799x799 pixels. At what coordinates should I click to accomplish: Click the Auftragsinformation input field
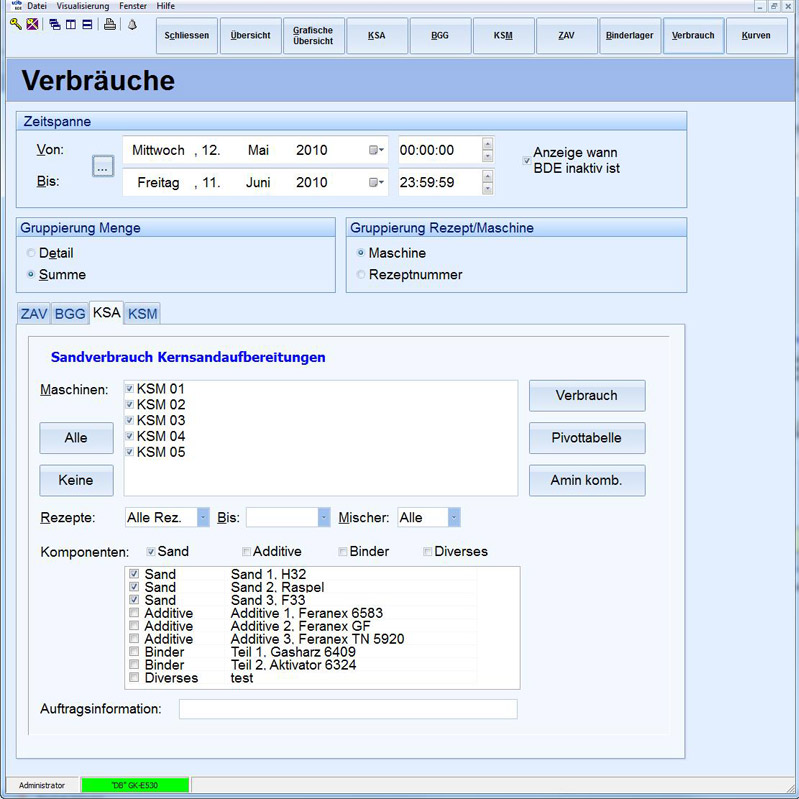(348, 709)
